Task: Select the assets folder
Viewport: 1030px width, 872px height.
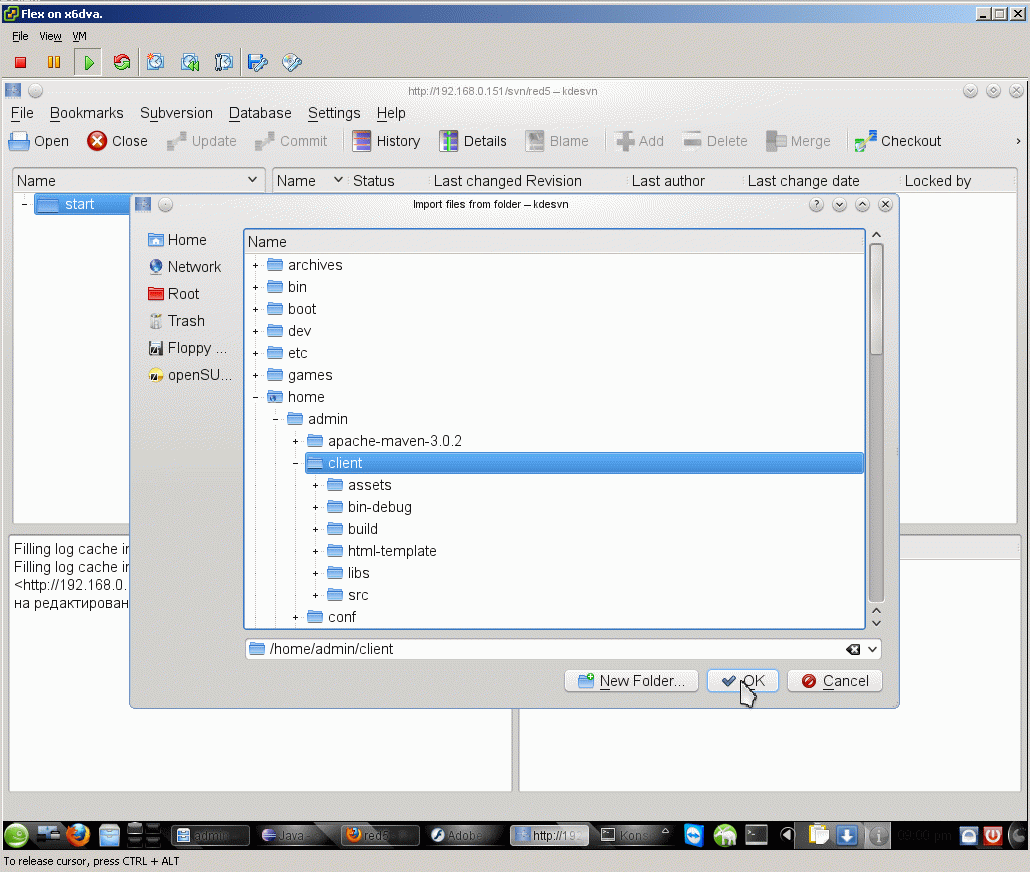Action: (x=359, y=485)
